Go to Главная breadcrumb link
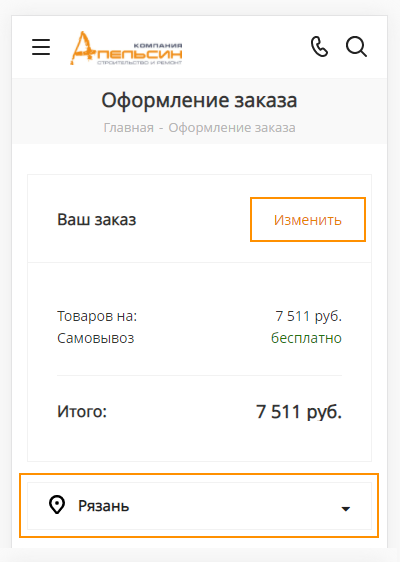Viewport: 400px width, 562px height. pyautogui.click(x=129, y=128)
